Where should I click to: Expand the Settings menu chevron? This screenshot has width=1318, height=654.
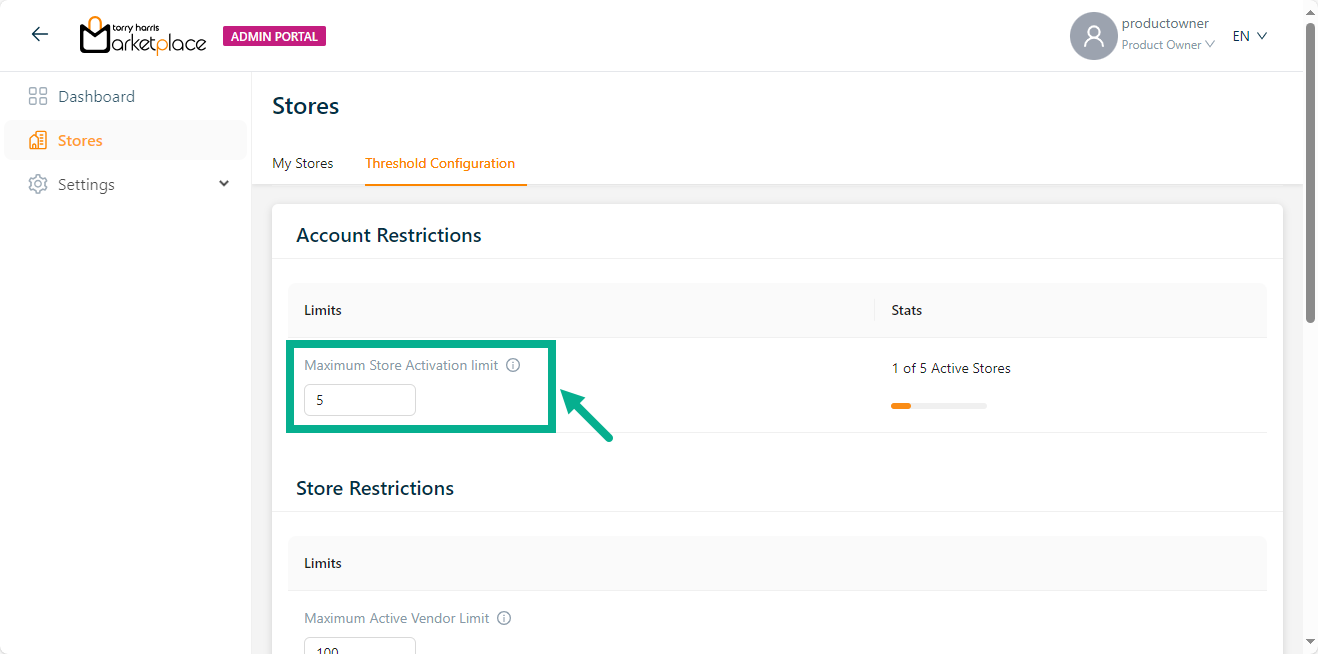coord(224,184)
